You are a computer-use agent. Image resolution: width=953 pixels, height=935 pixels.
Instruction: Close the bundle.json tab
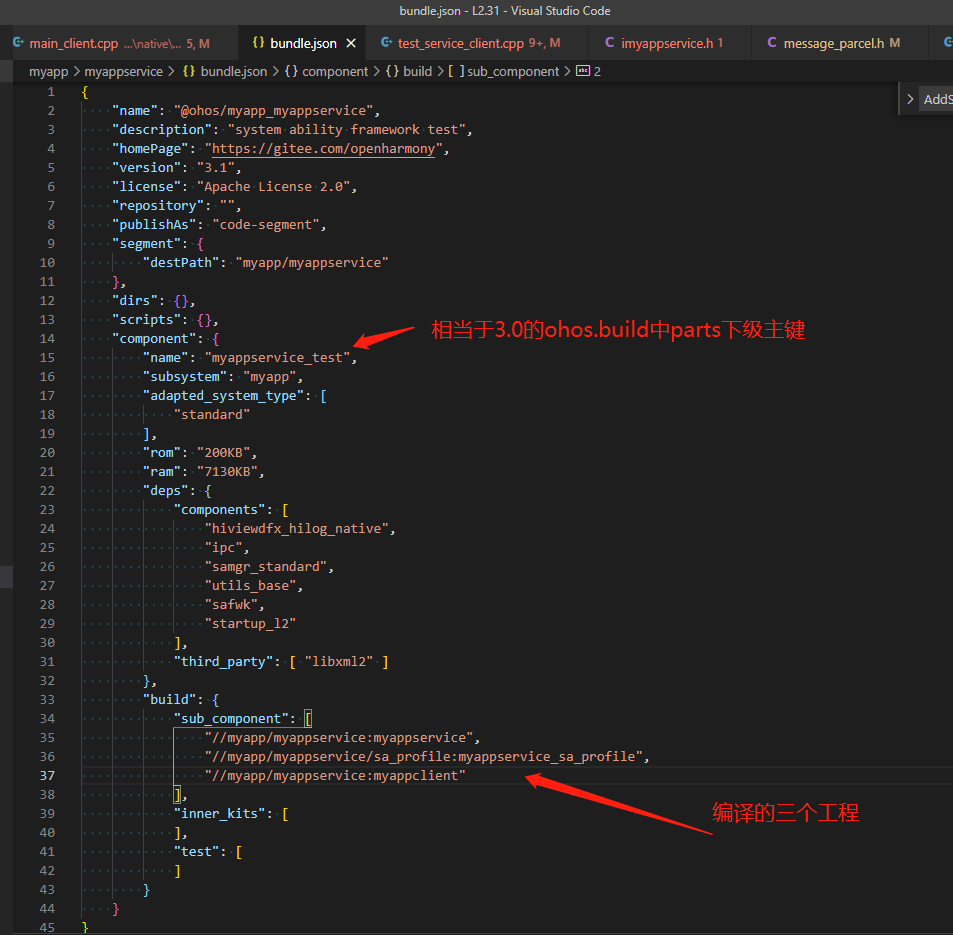(x=350, y=43)
